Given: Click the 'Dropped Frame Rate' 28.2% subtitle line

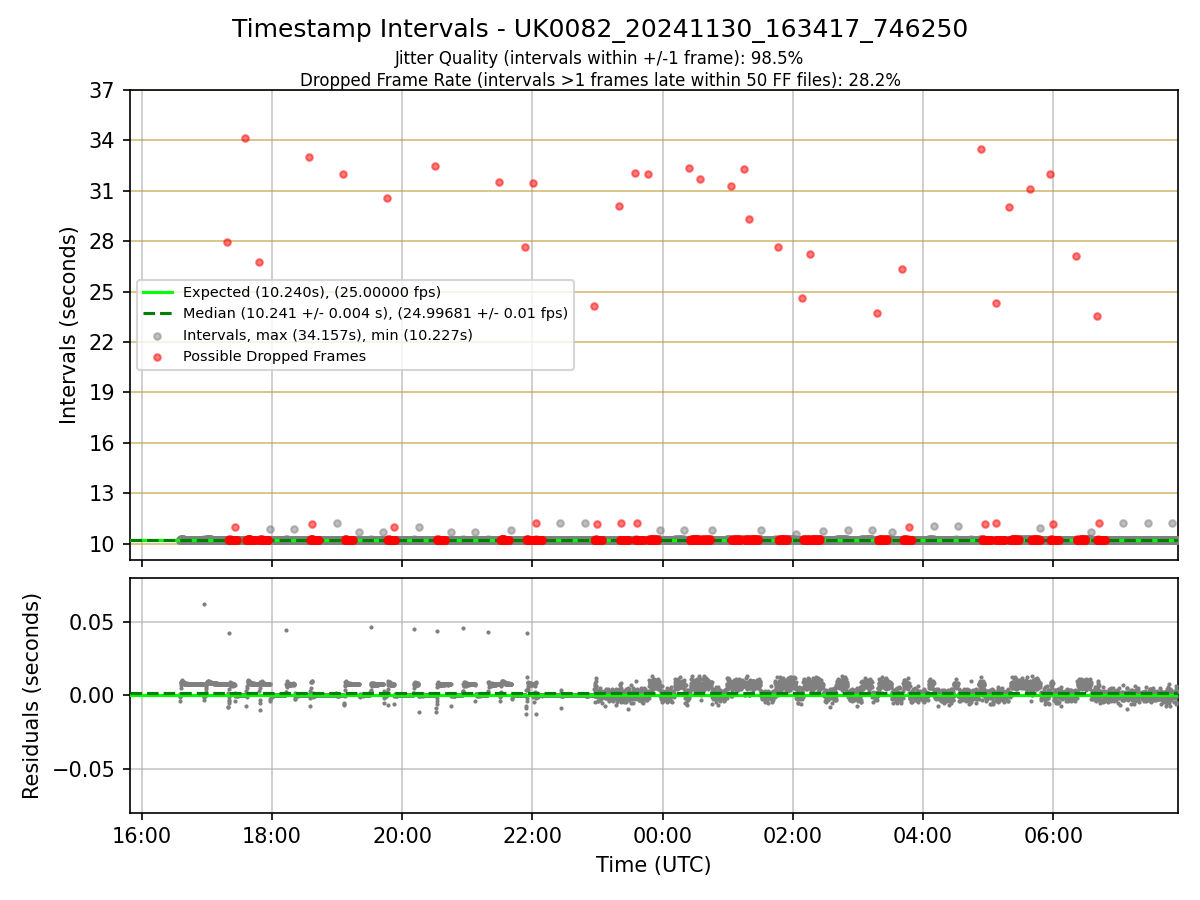Looking at the screenshot, I should click(600, 80).
